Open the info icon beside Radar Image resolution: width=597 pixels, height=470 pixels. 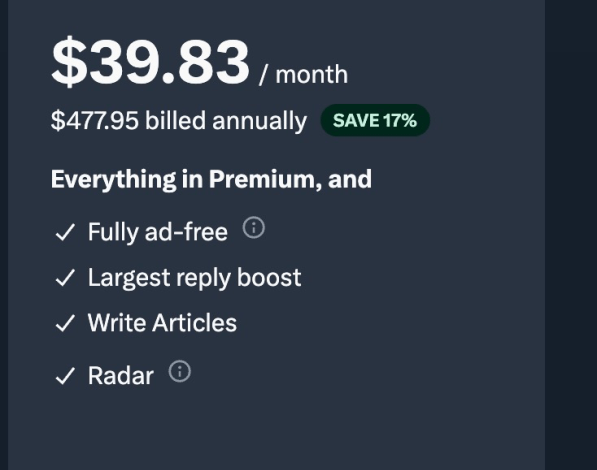click(180, 371)
